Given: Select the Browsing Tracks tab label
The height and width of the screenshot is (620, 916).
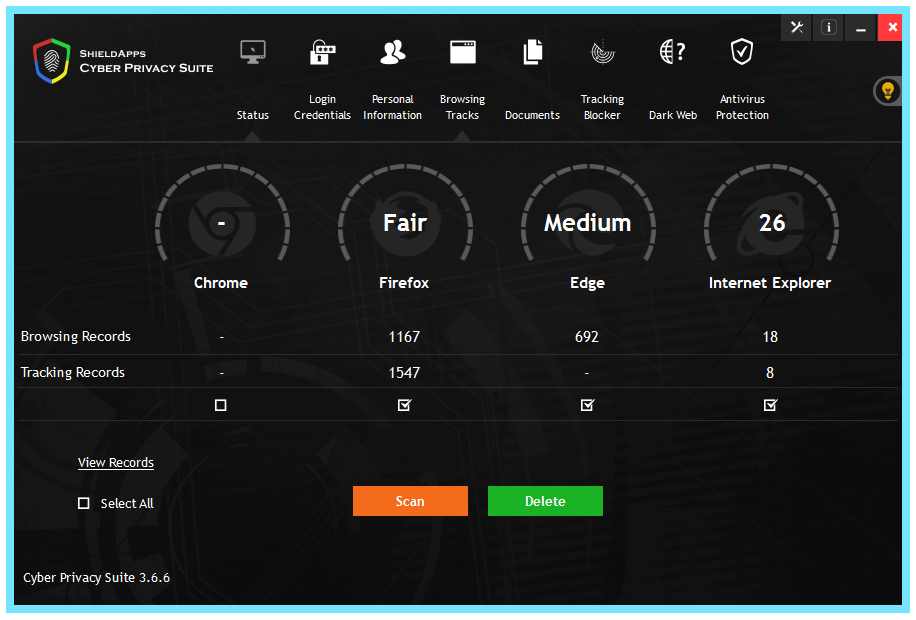Looking at the screenshot, I should click(463, 107).
